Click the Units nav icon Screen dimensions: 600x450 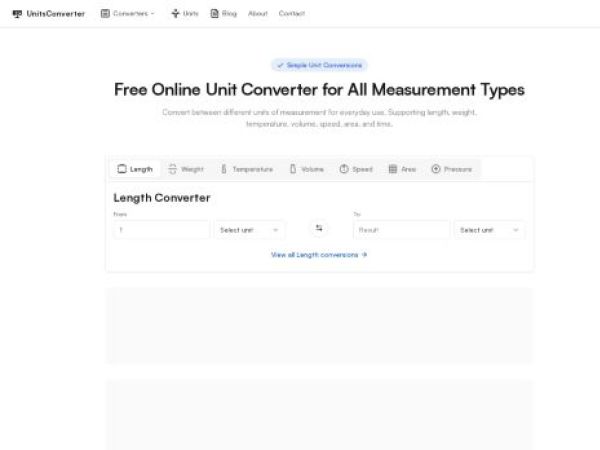click(x=175, y=13)
